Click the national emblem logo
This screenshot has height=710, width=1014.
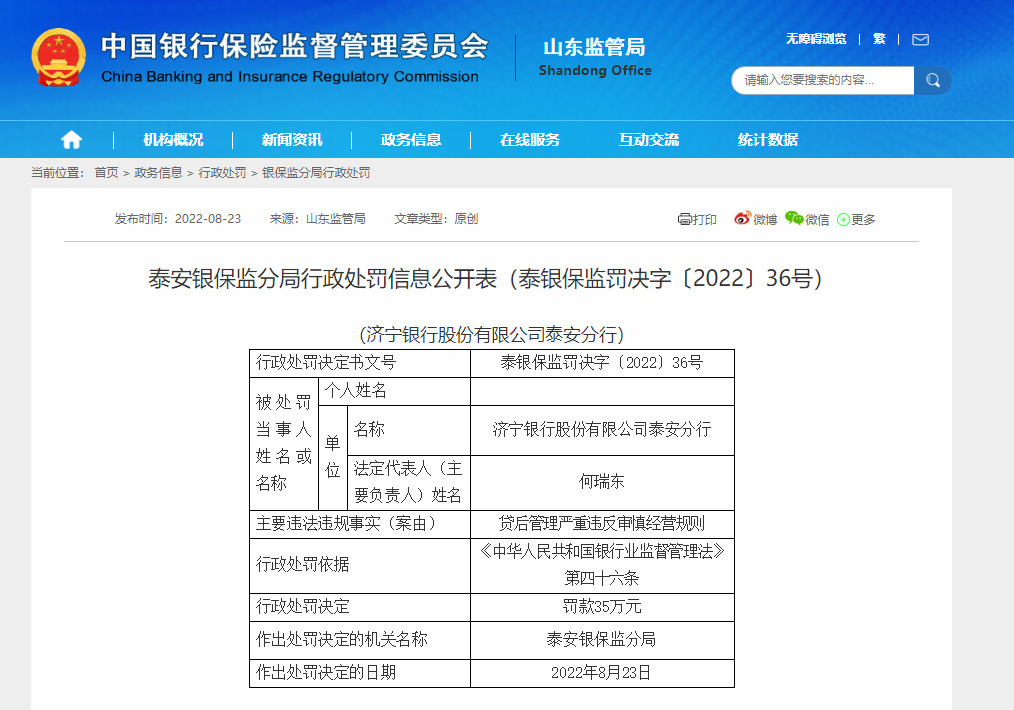coord(56,54)
